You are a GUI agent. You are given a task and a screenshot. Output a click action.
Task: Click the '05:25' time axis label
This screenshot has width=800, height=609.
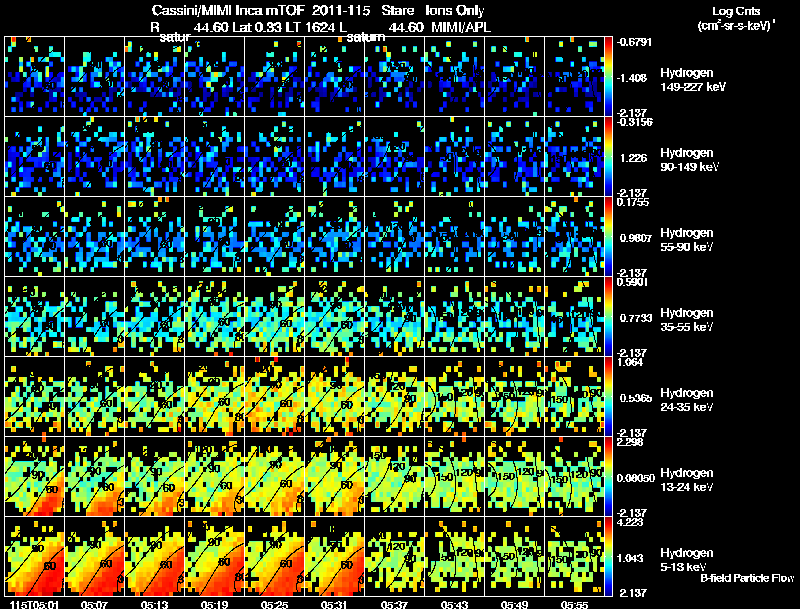click(274, 604)
